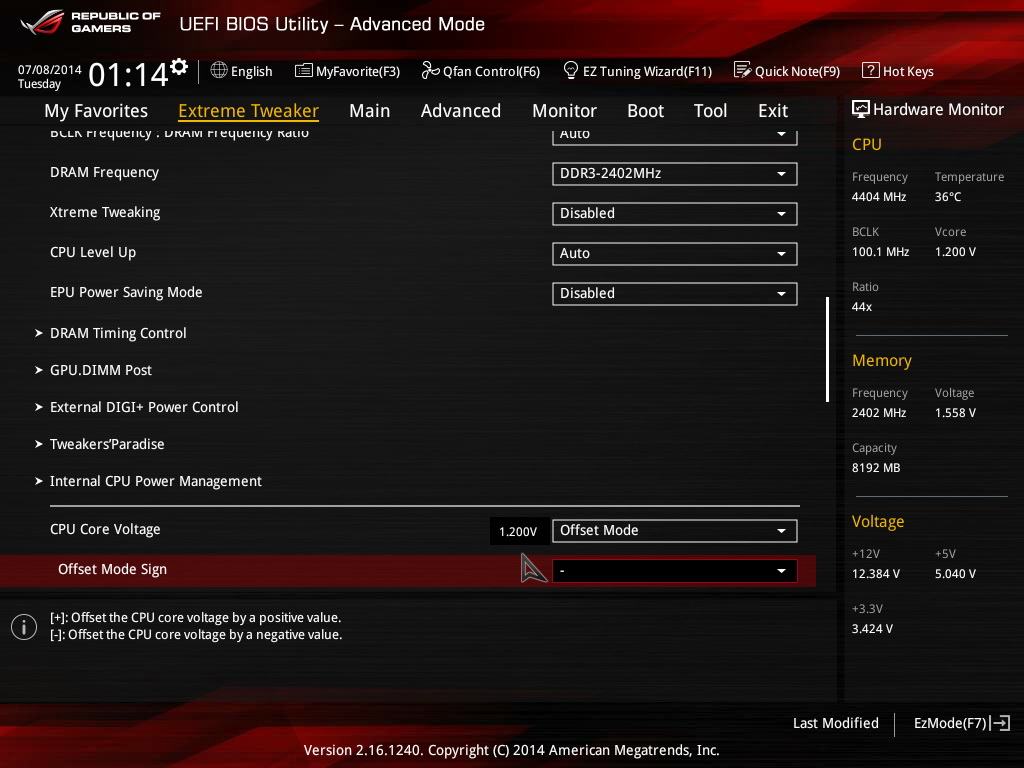
Task: Switch to EzMode(F7)
Action: 962,723
